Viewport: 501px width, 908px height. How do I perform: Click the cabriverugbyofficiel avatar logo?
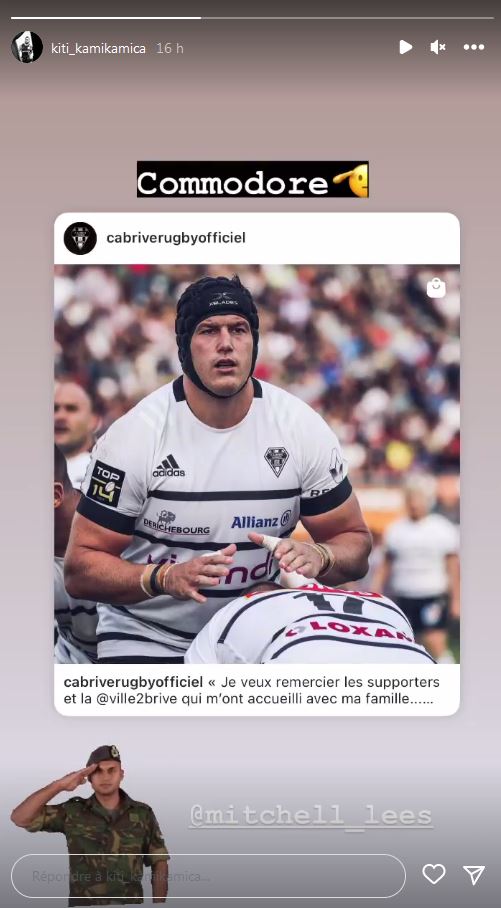coord(80,238)
